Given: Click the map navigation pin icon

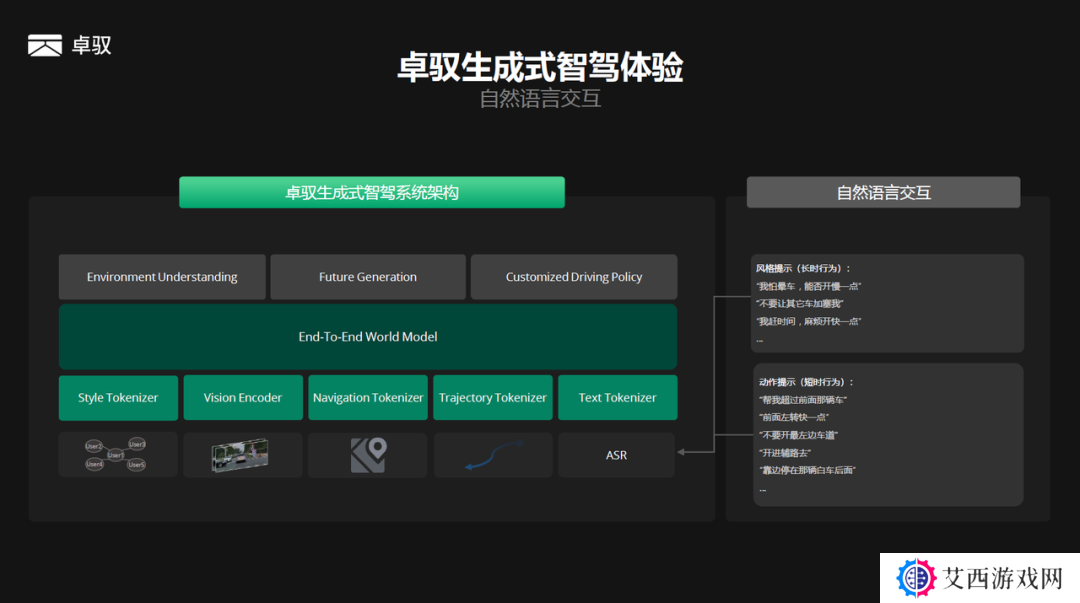Looking at the screenshot, I should click(368, 455).
